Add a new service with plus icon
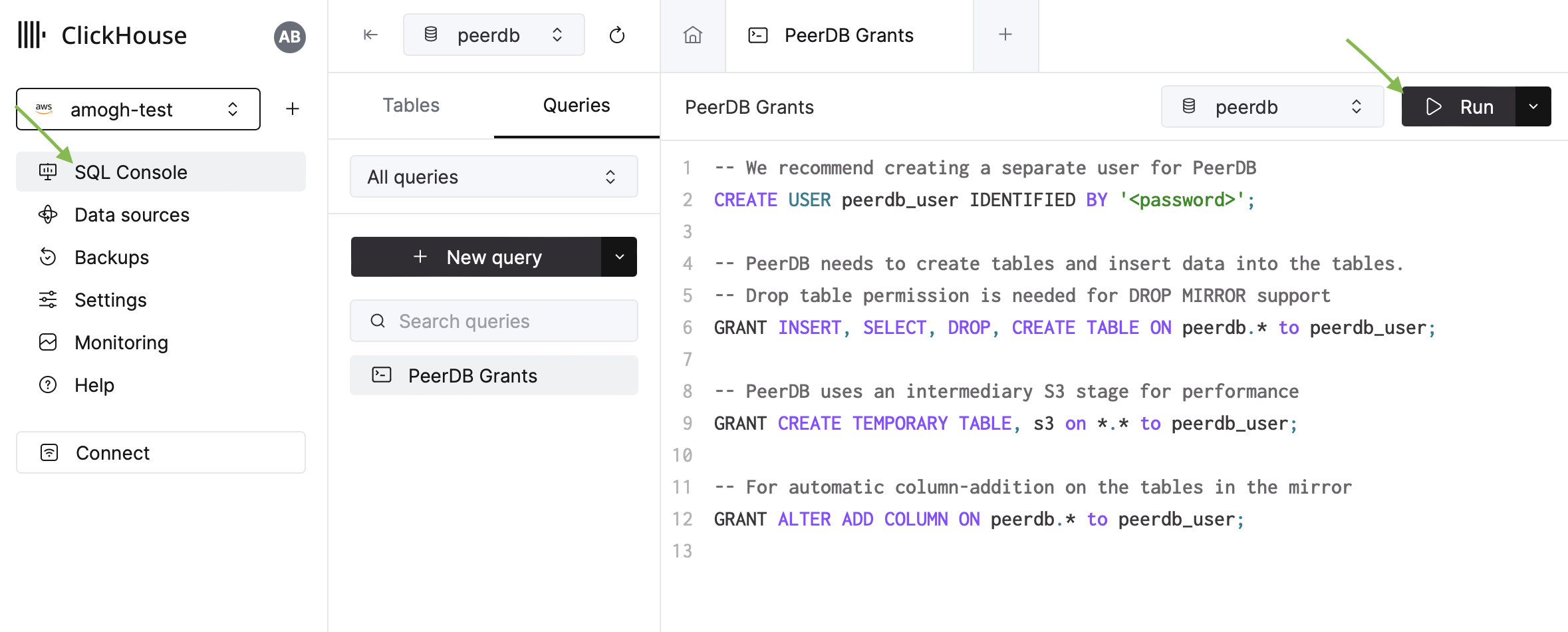This screenshot has width=1568, height=632. (293, 108)
